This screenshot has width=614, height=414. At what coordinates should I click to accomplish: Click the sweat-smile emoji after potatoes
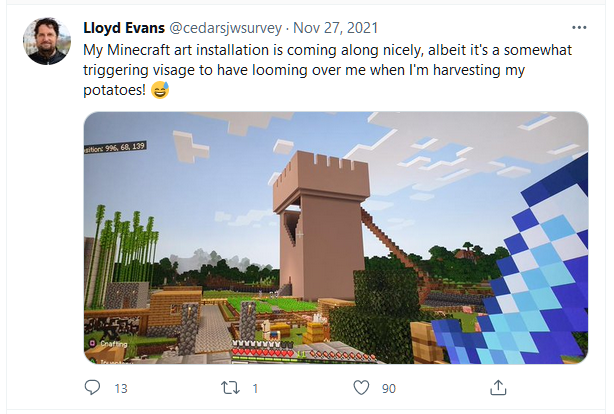(x=160, y=90)
